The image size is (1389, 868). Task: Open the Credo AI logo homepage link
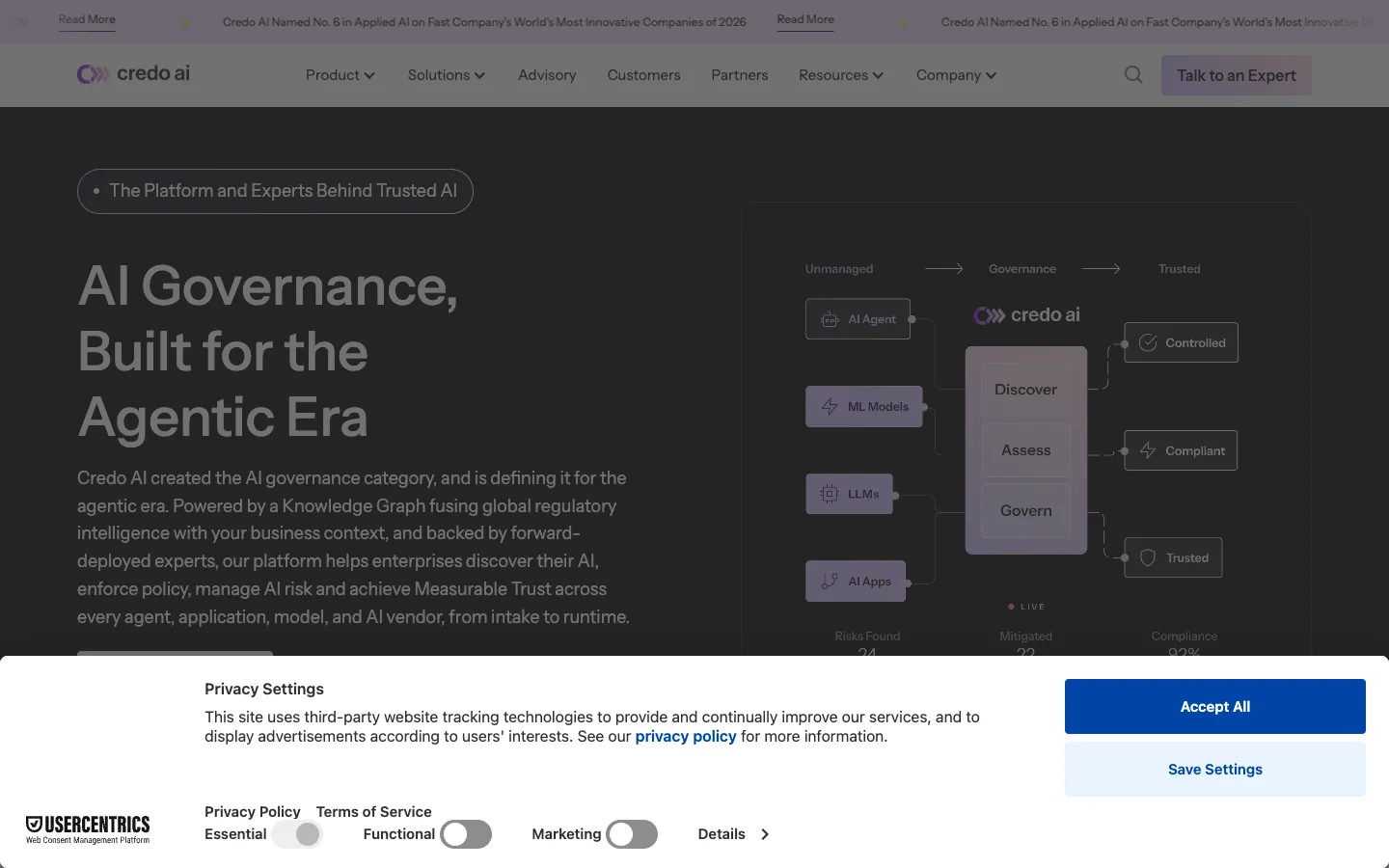[x=133, y=74]
